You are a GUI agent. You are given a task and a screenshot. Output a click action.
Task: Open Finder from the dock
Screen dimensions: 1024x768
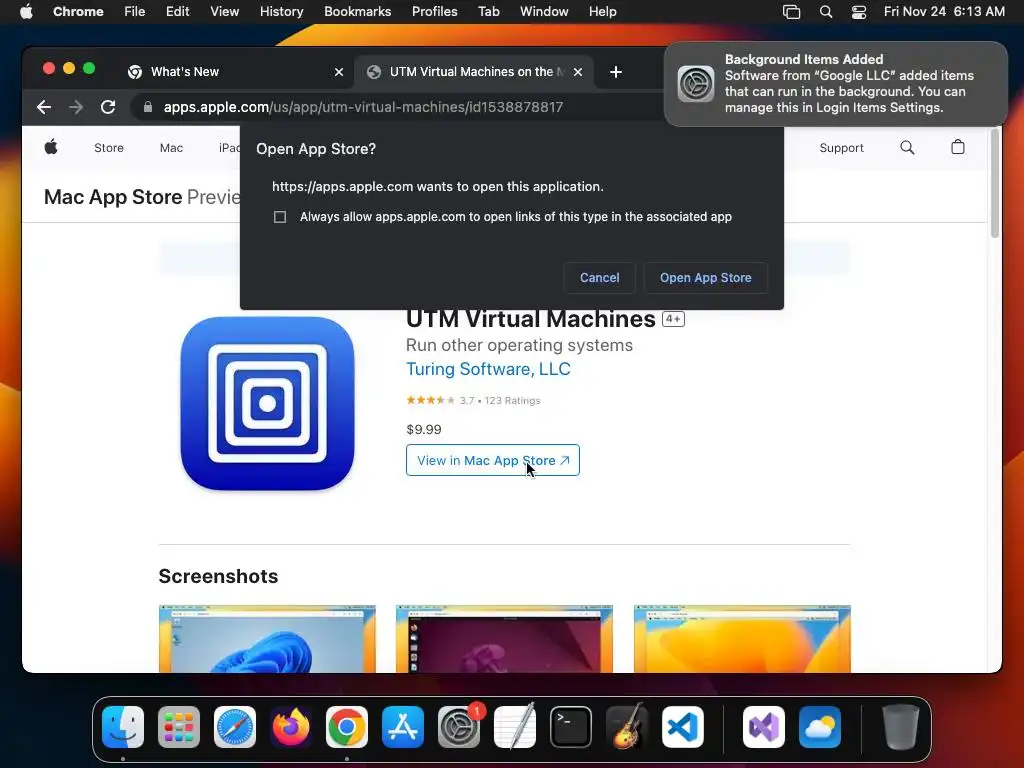point(123,727)
